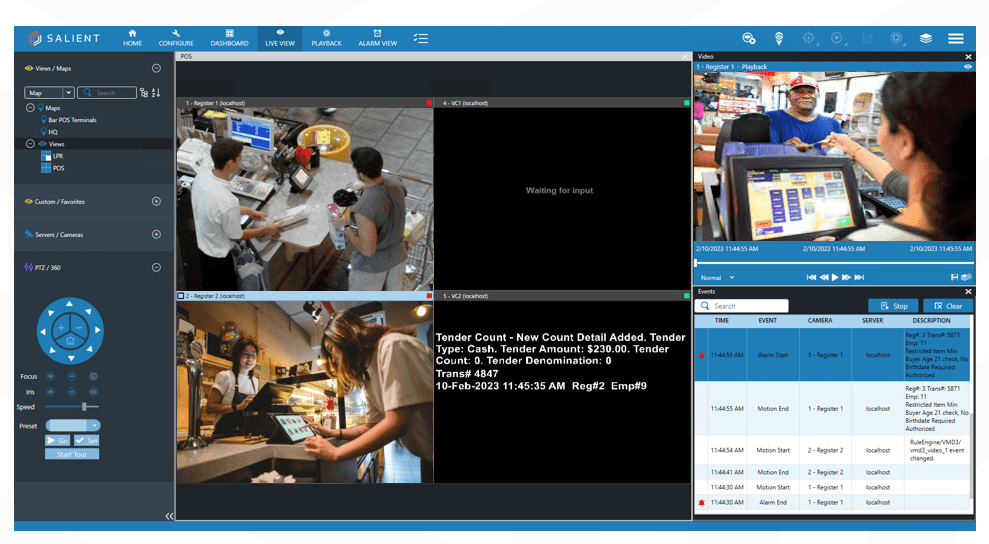Image resolution: width=989 pixels, height=544 pixels.
Task: Click the Stop button in Events panel
Action: [x=893, y=306]
